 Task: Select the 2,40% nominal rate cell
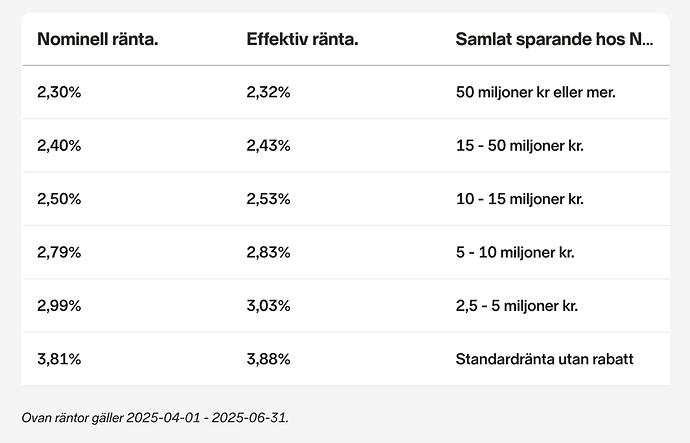coord(59,145)
